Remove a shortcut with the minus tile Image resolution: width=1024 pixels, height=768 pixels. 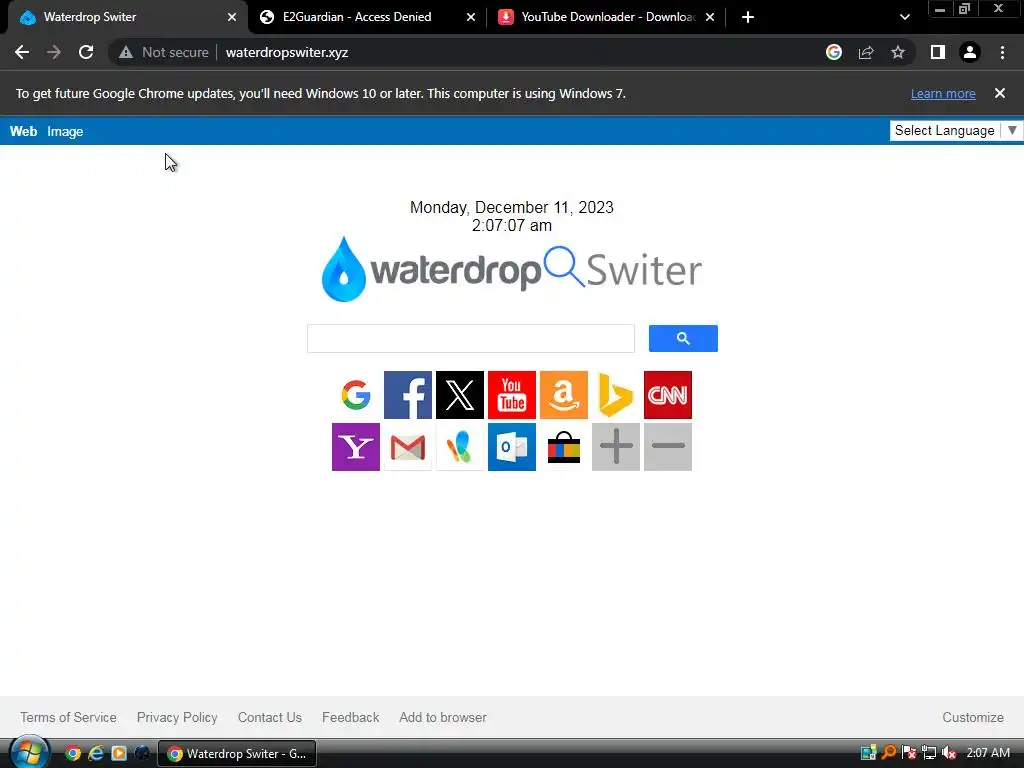click(667, 447)
